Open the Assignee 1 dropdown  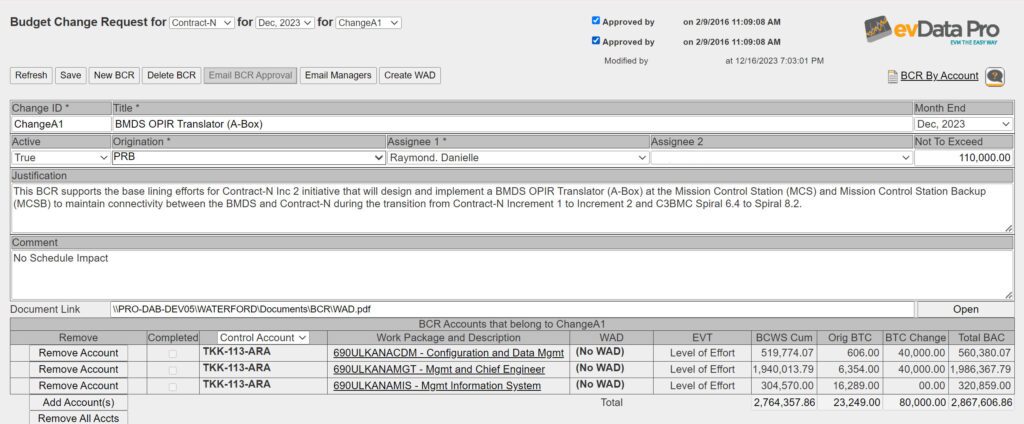point(518,157)
